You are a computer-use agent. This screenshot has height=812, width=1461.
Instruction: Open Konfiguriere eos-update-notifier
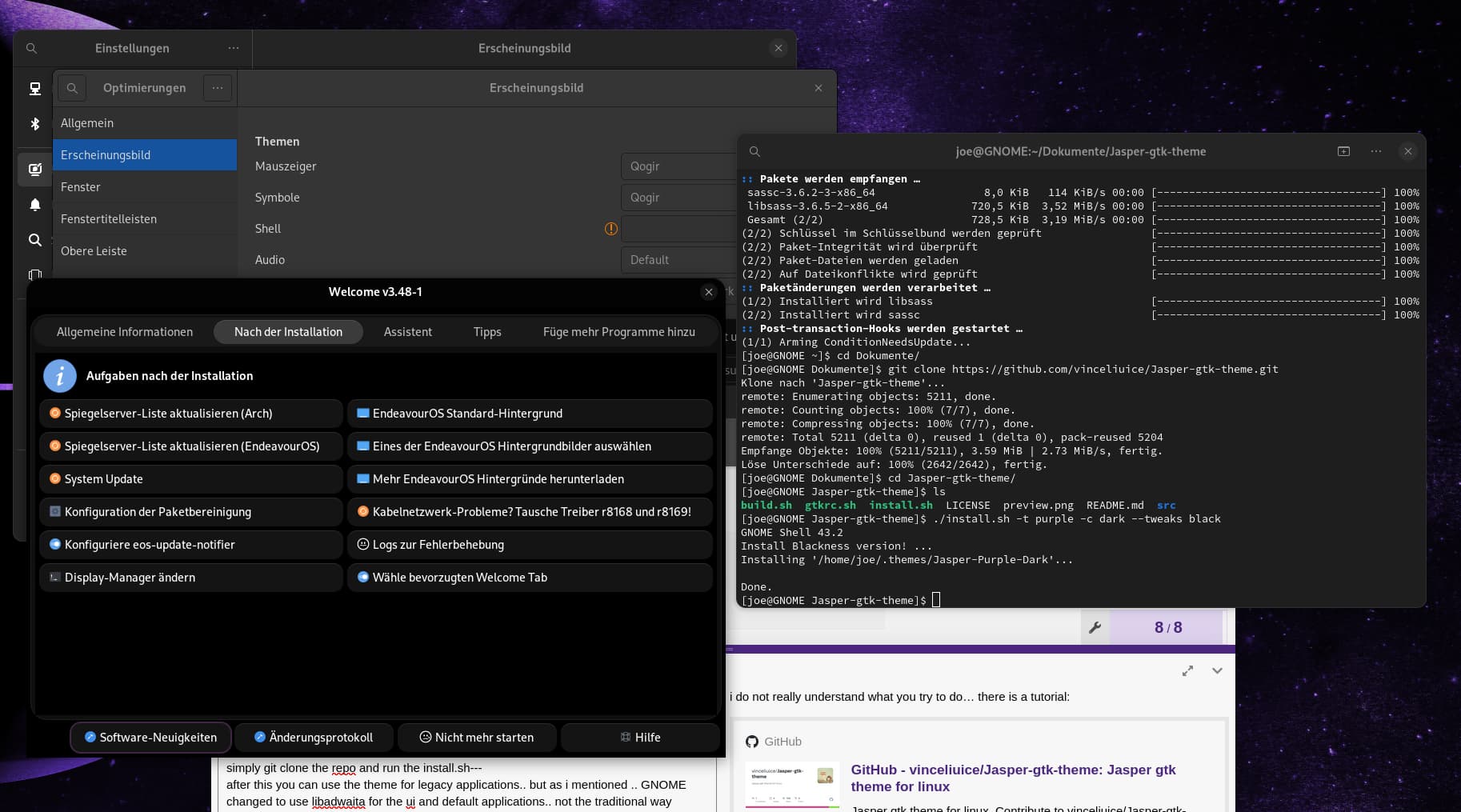pos(191,545)
